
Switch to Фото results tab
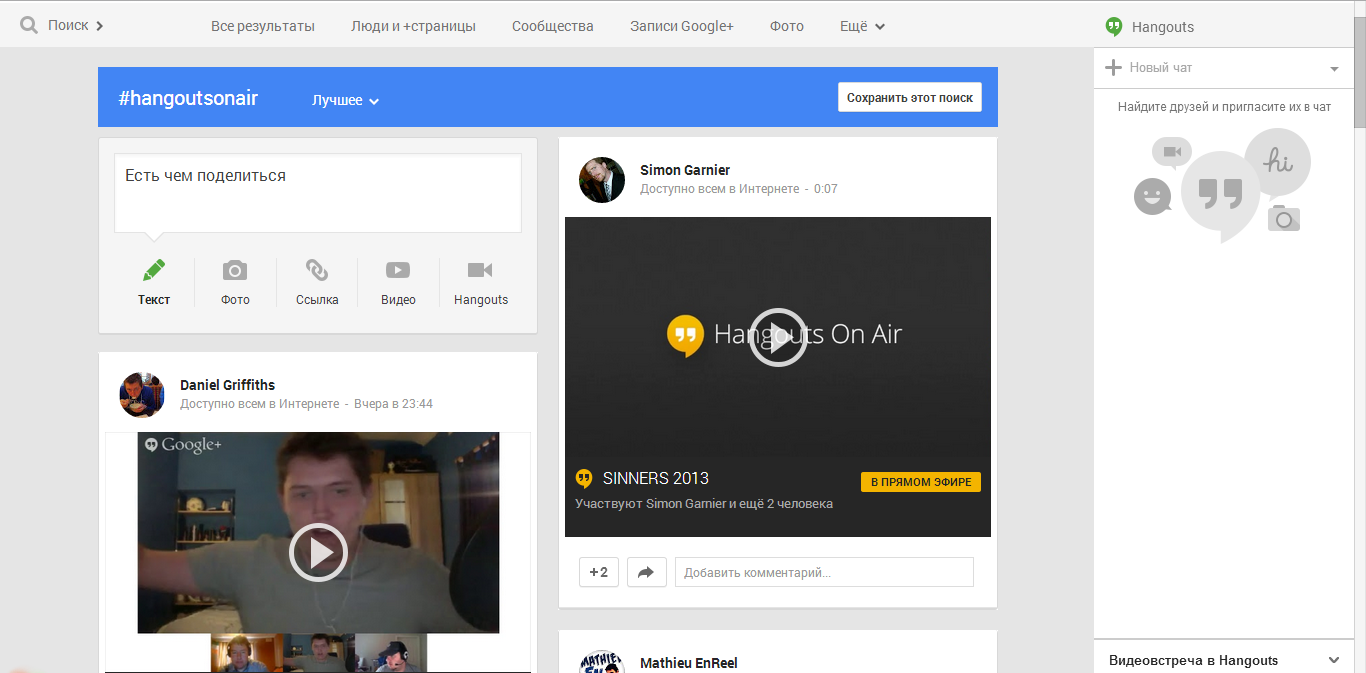(787, 26)
